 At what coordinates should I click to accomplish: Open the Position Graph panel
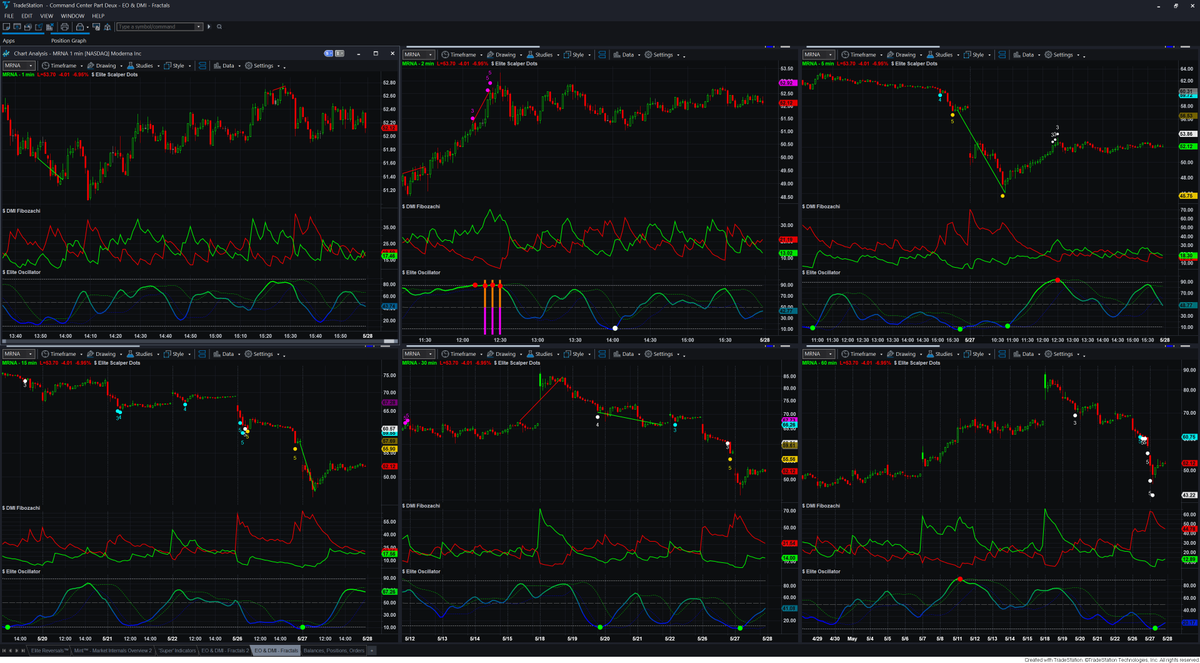[69, 41]
